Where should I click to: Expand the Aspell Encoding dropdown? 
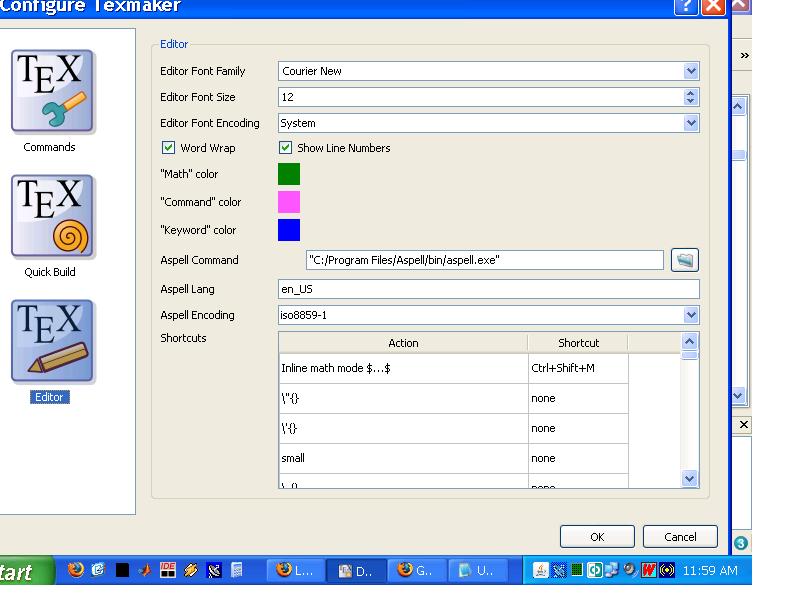tap(691, 315)
